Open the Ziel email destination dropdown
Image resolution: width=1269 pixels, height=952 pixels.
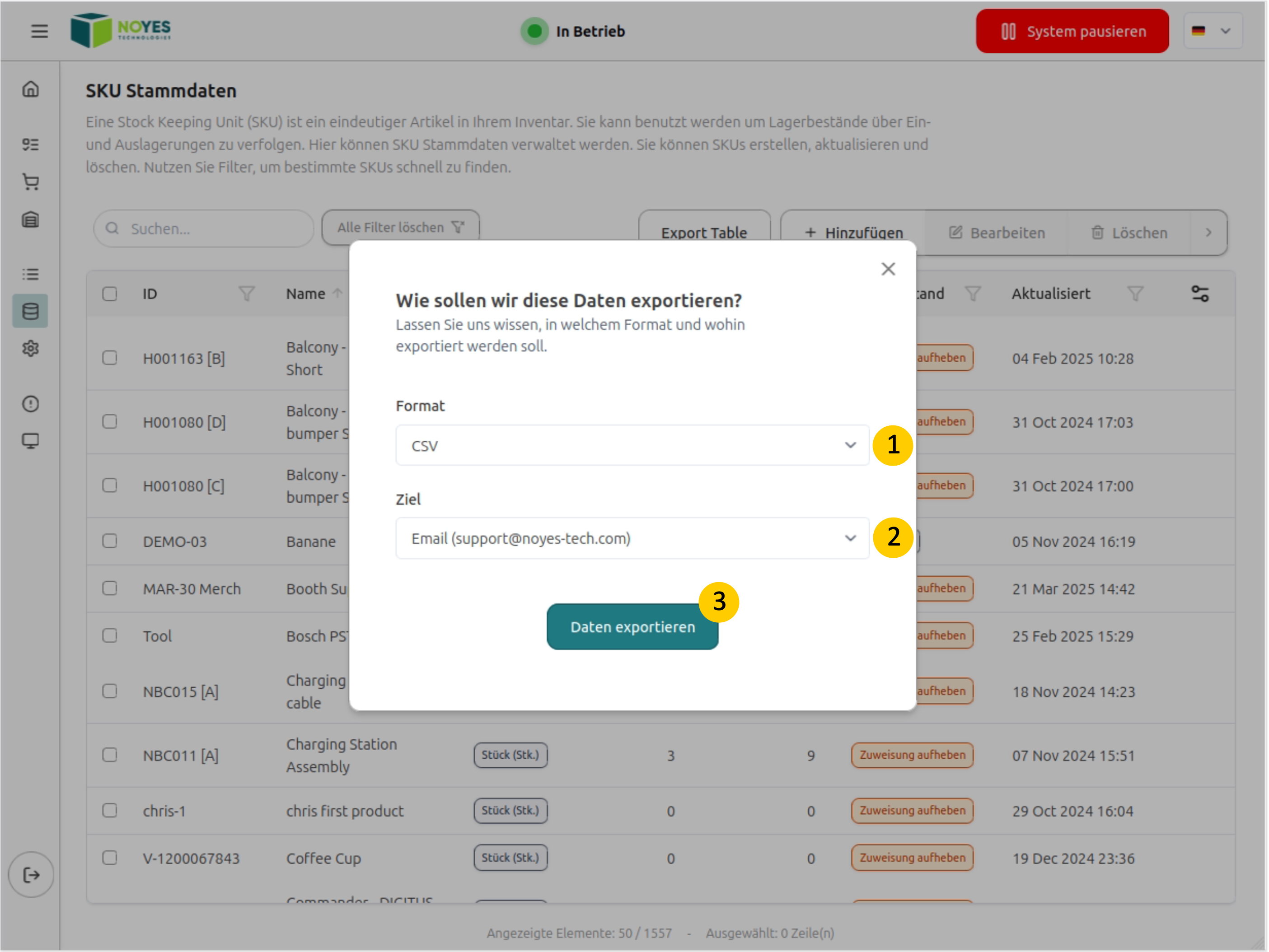[x=632, y=538]
